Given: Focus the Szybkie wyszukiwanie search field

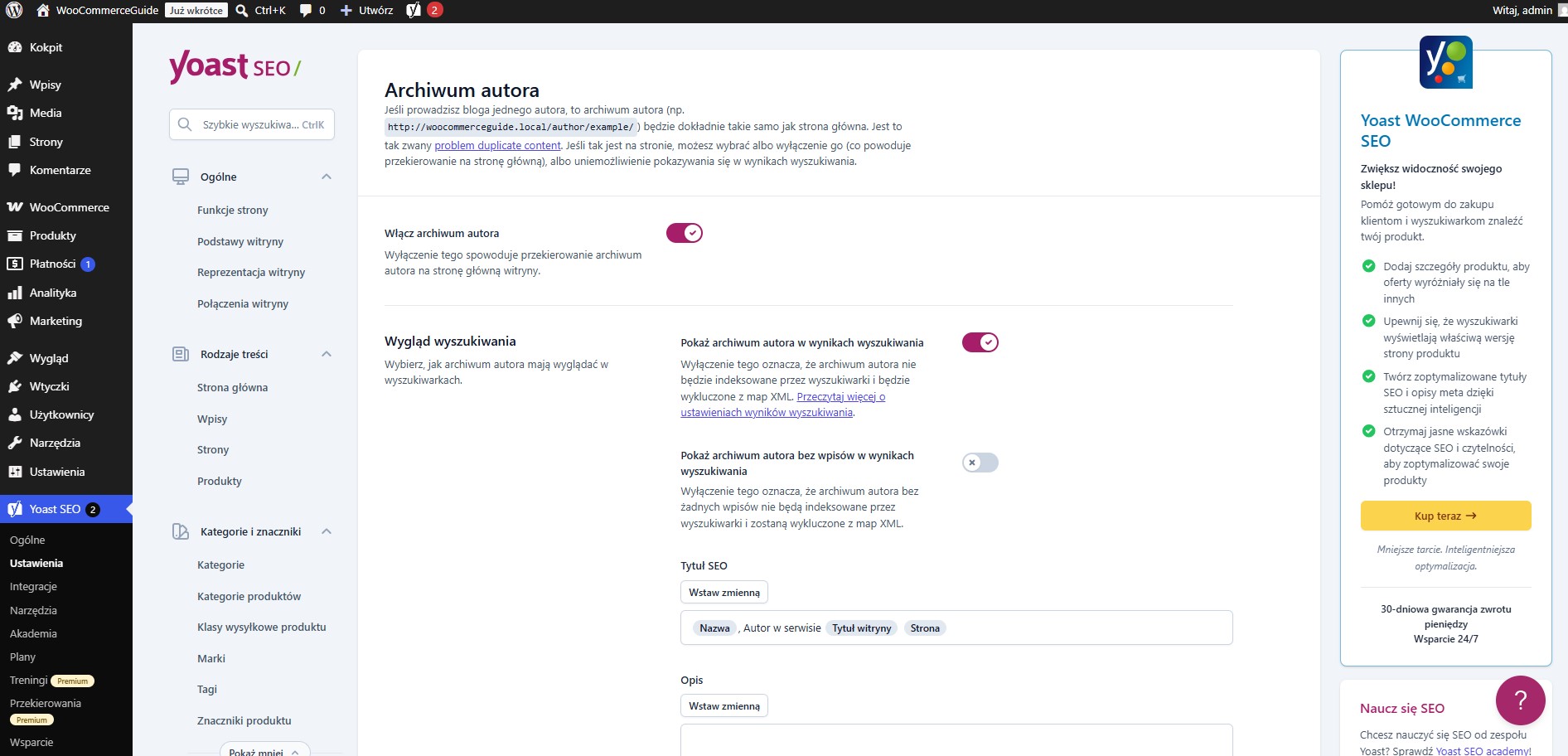Looking at the screenshot, I should coord(252,124).
